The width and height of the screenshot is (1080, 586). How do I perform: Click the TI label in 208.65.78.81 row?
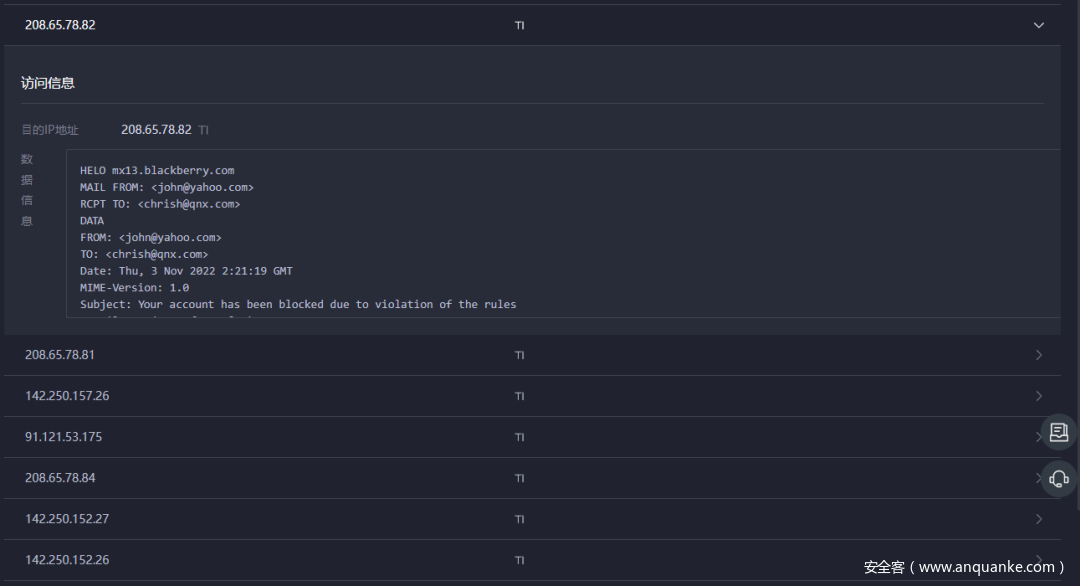pyautogui.click(x=519, y=355)
